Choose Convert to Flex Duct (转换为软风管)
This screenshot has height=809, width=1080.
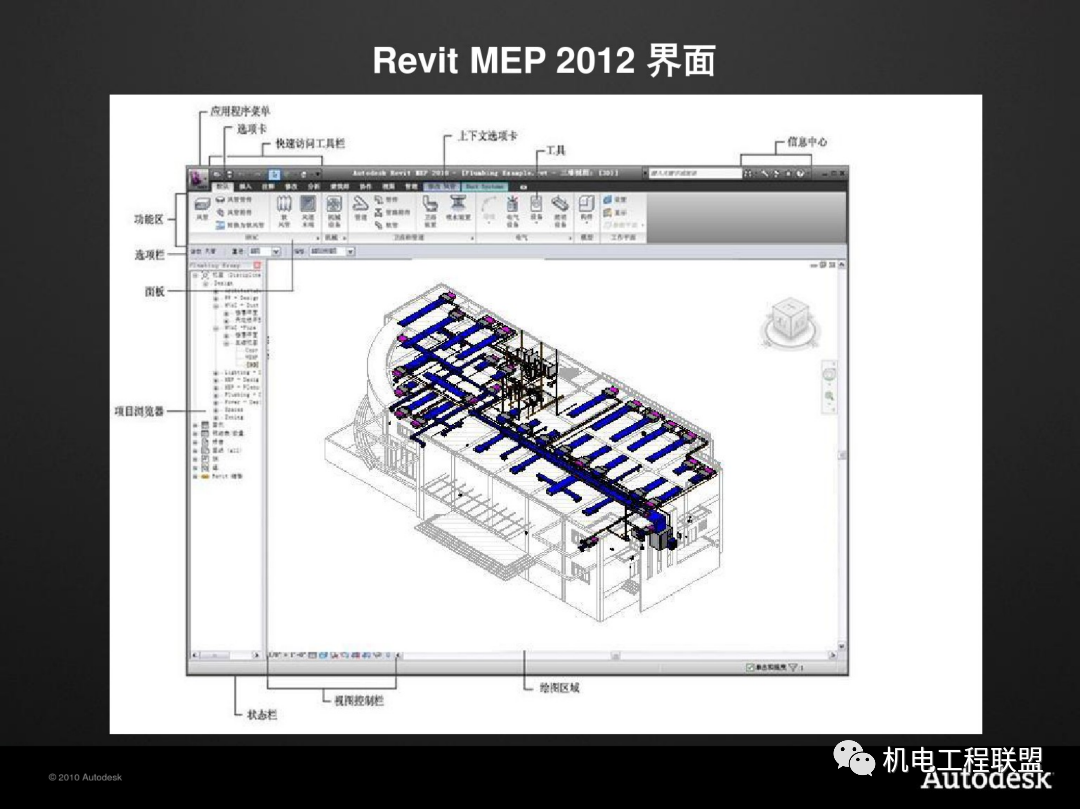[240, 225]
